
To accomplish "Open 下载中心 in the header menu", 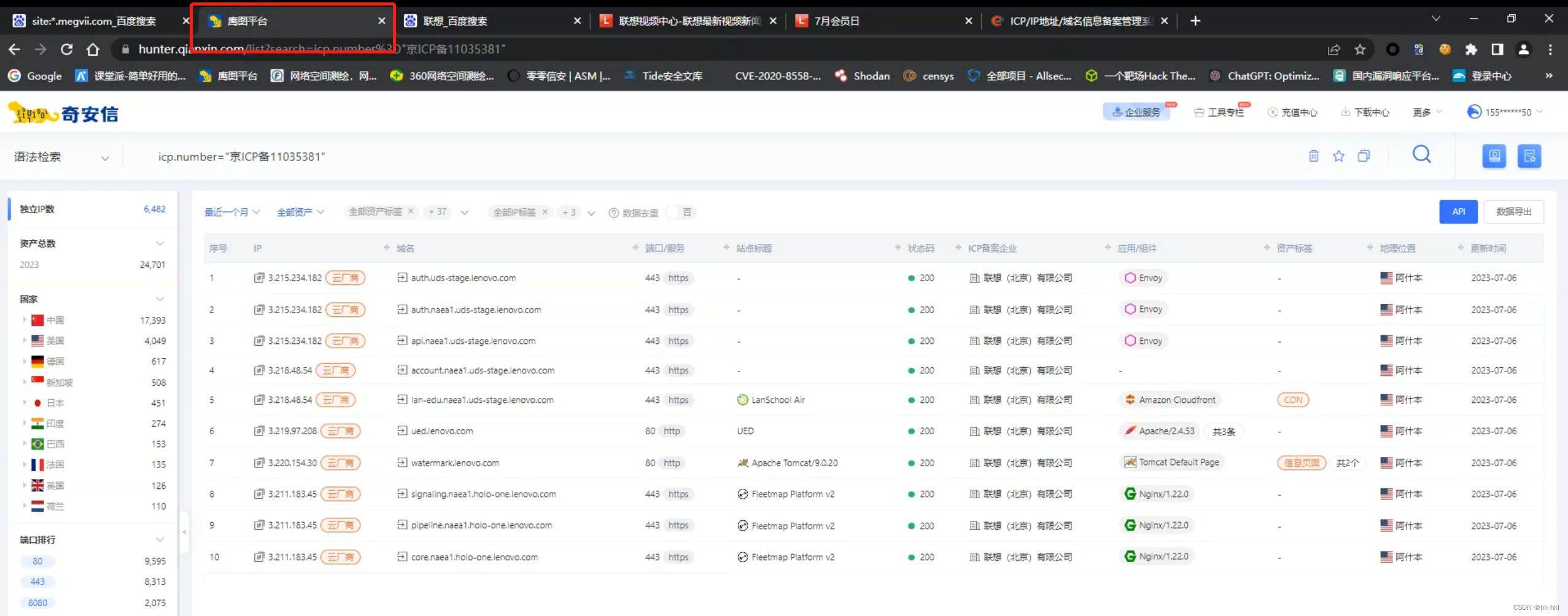I will tap(1364, 112).
